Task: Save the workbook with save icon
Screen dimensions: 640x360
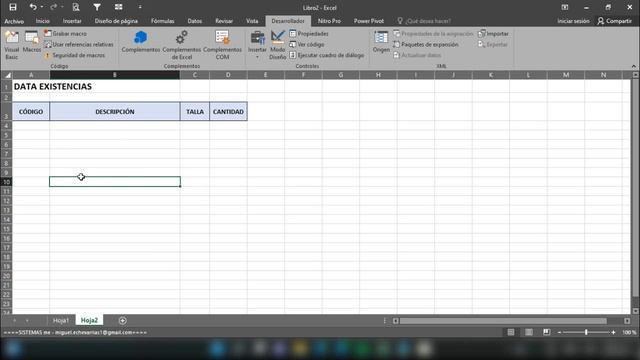Action: pyautogui.click(x=13, y=7)
